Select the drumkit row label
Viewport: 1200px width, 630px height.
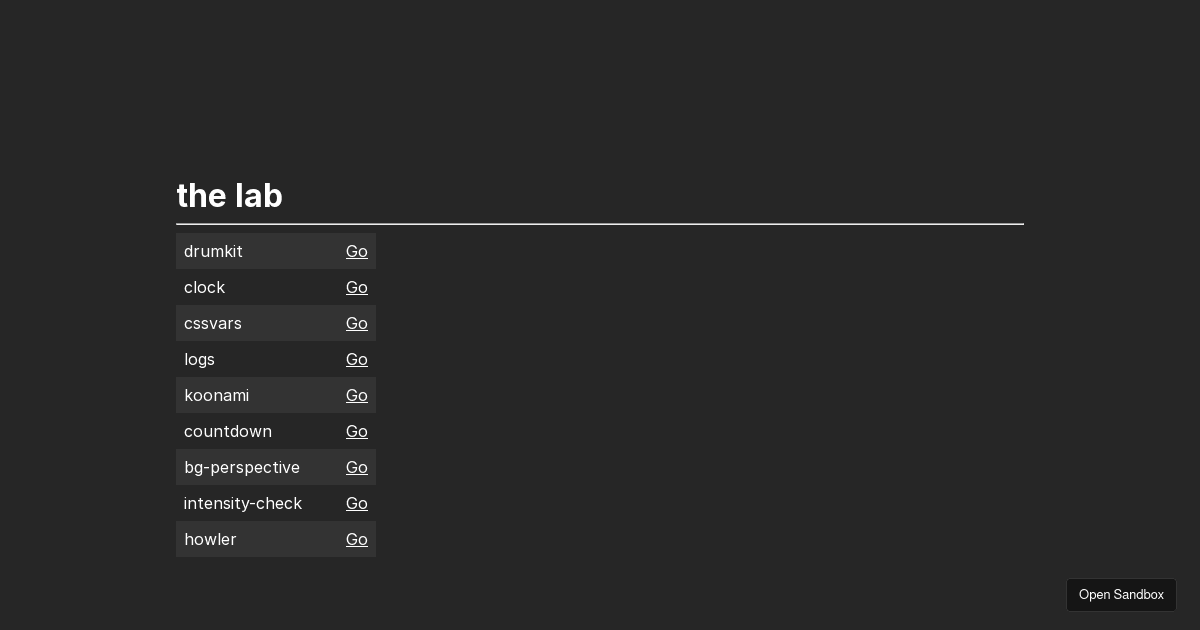pyautogui.click(x=213, y=251)
